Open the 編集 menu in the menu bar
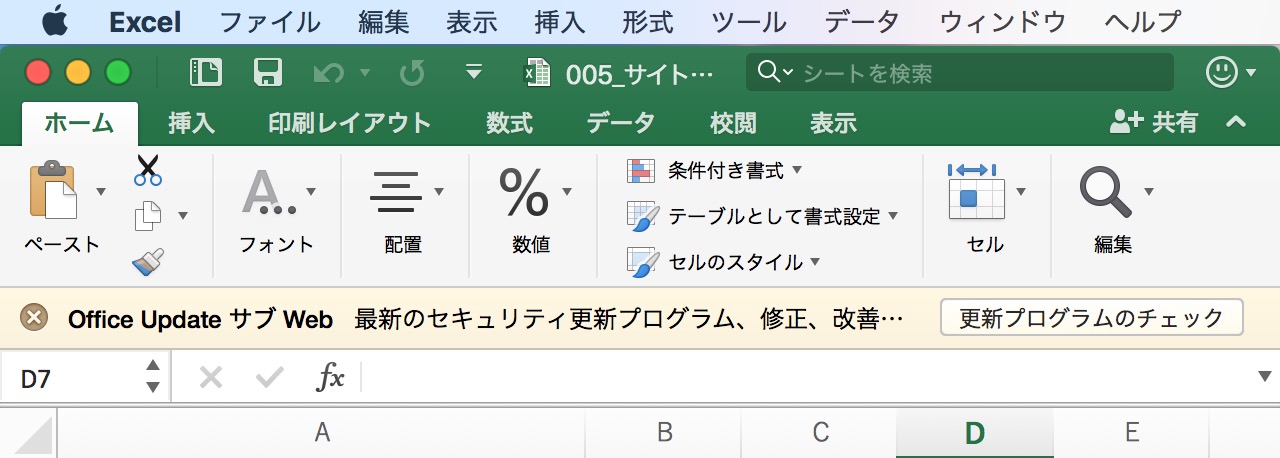The image size is (1280, 458). (x=385, y=21)
